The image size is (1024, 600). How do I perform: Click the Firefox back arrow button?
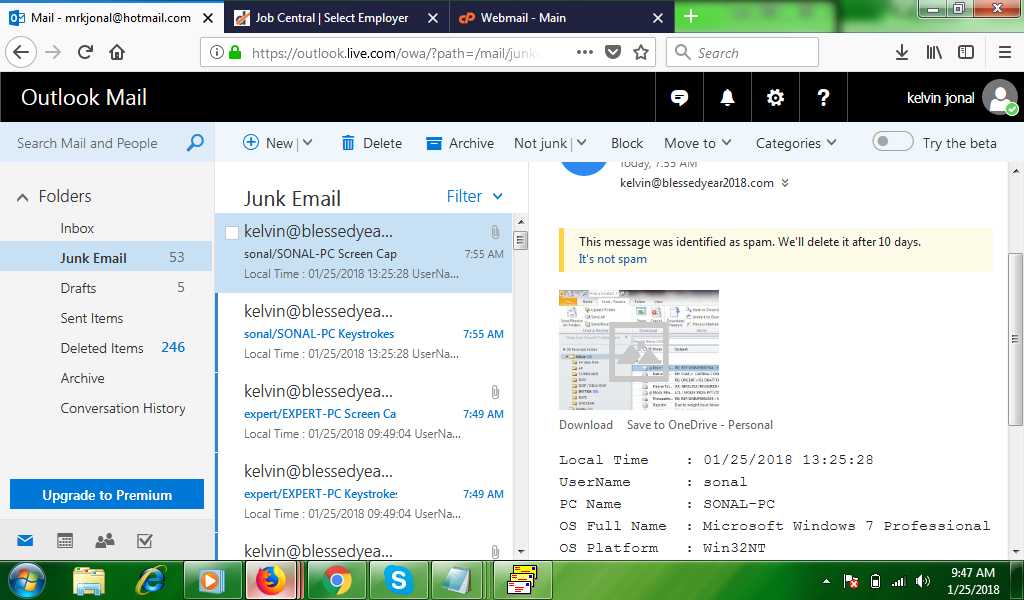[21, 52]
